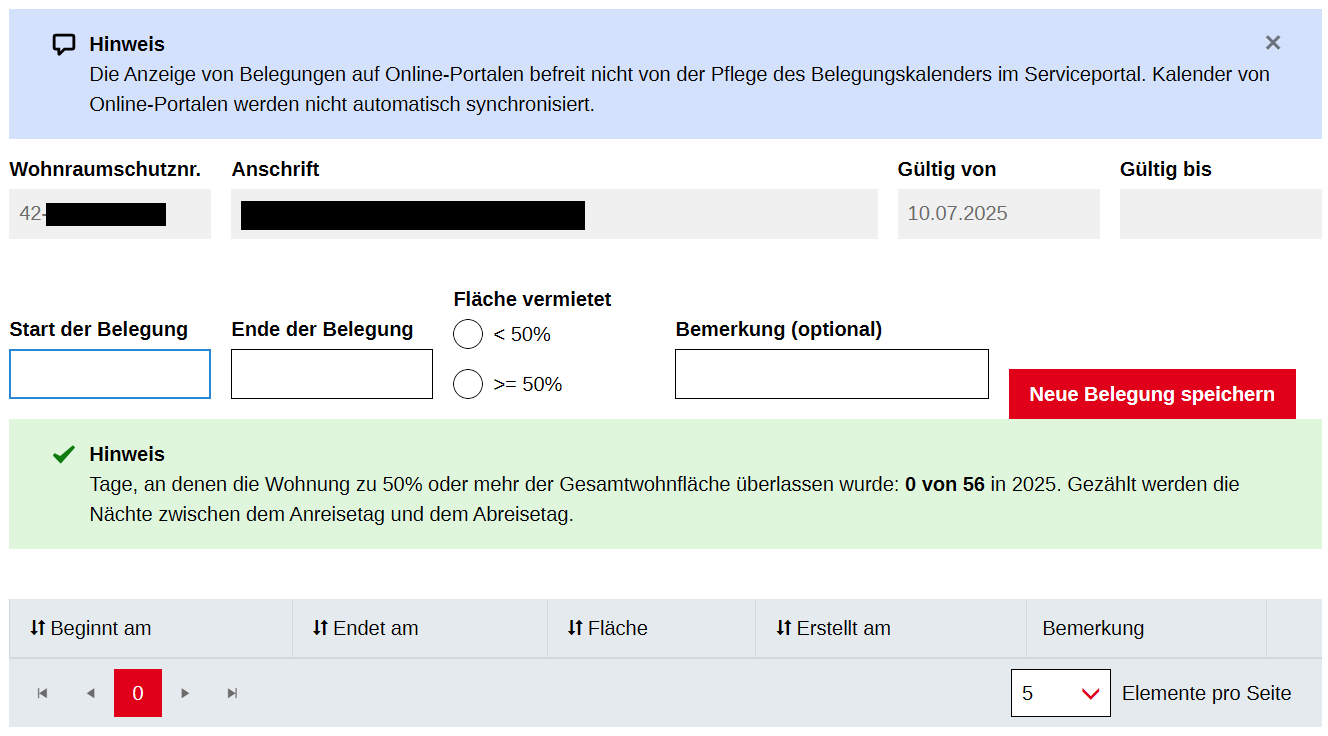Open the Elemente pro Seite dropdown
The height and width of the screenshot is (736, 1328).
(1060, 693)
